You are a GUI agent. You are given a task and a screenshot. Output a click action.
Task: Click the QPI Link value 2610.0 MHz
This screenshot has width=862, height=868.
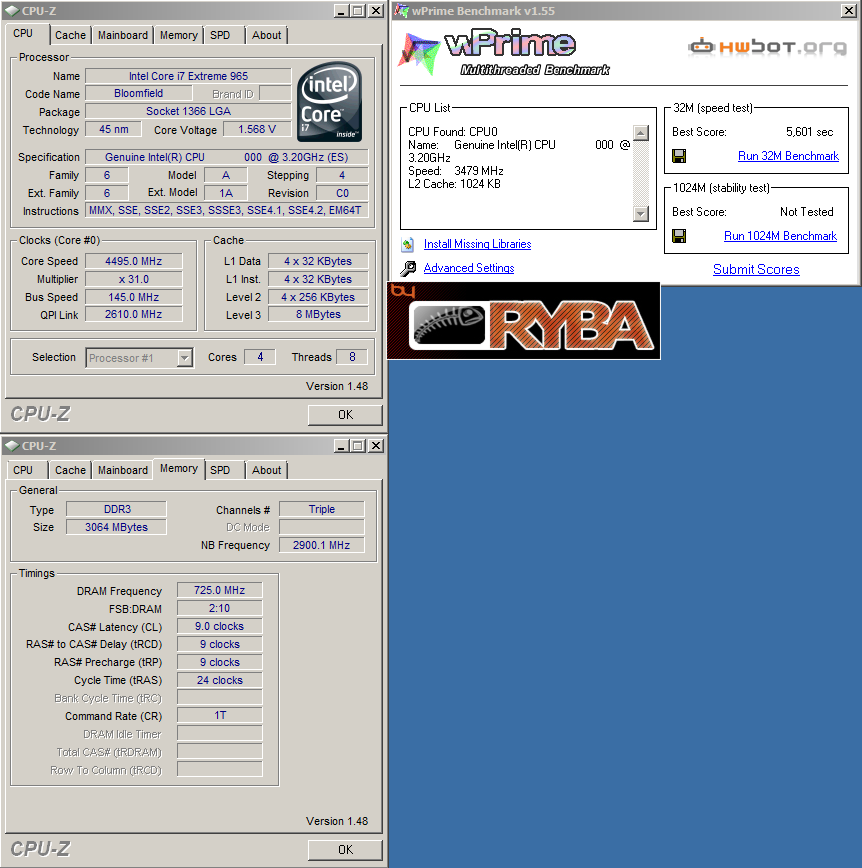pyautogui.click(x=133, y=314)
